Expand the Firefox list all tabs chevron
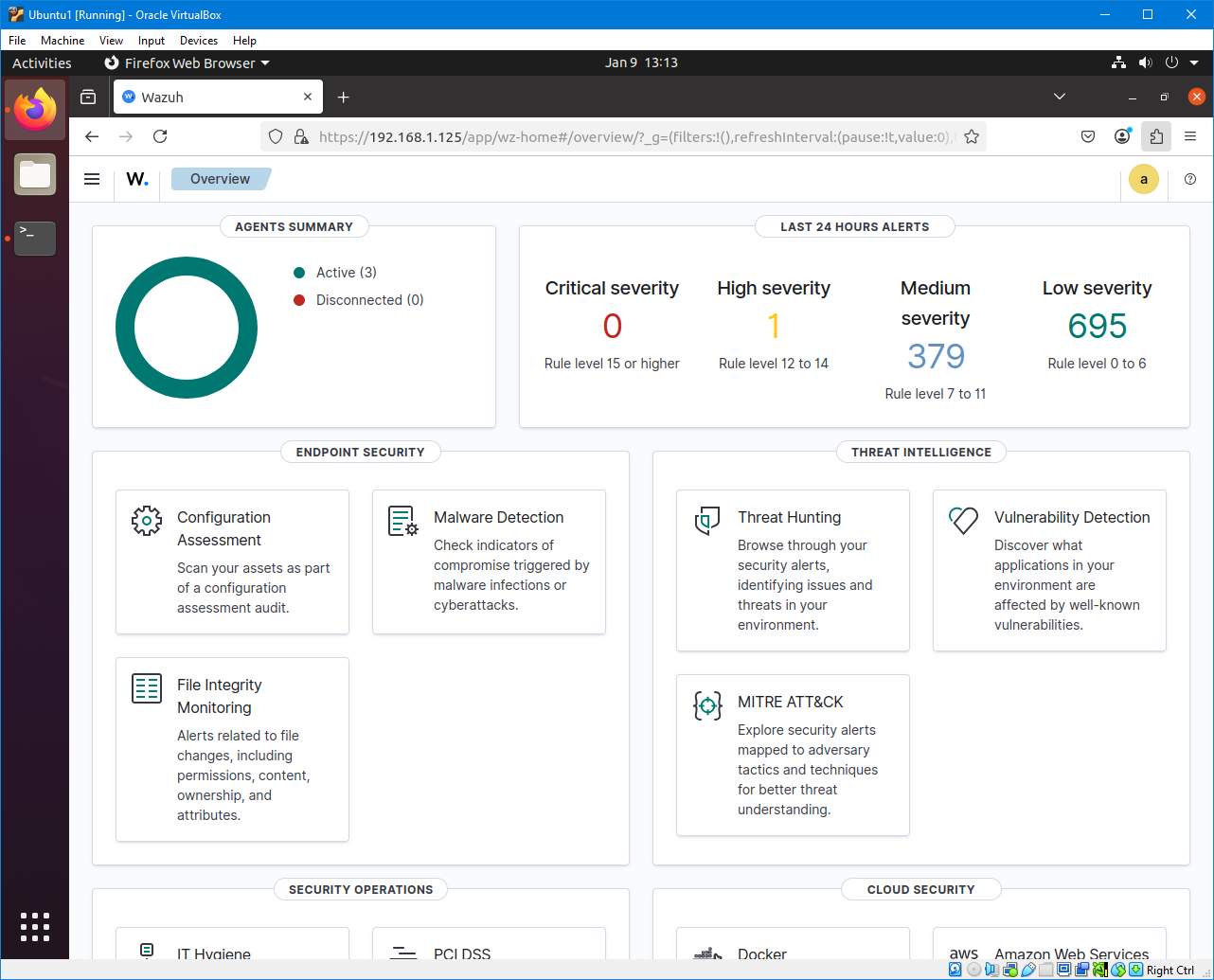1214x980 pixels. [x=1060, y=97]
